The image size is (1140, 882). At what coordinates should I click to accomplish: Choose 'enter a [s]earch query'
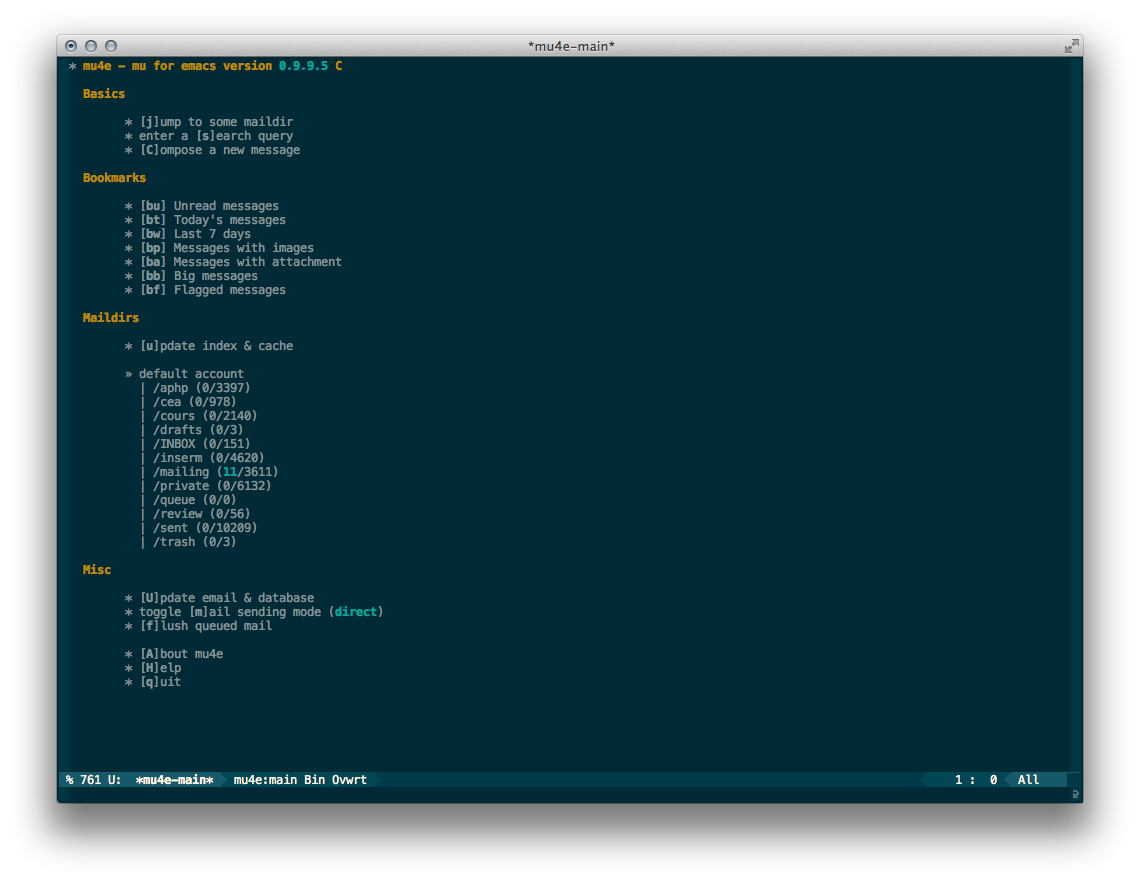tap(216, 136)
